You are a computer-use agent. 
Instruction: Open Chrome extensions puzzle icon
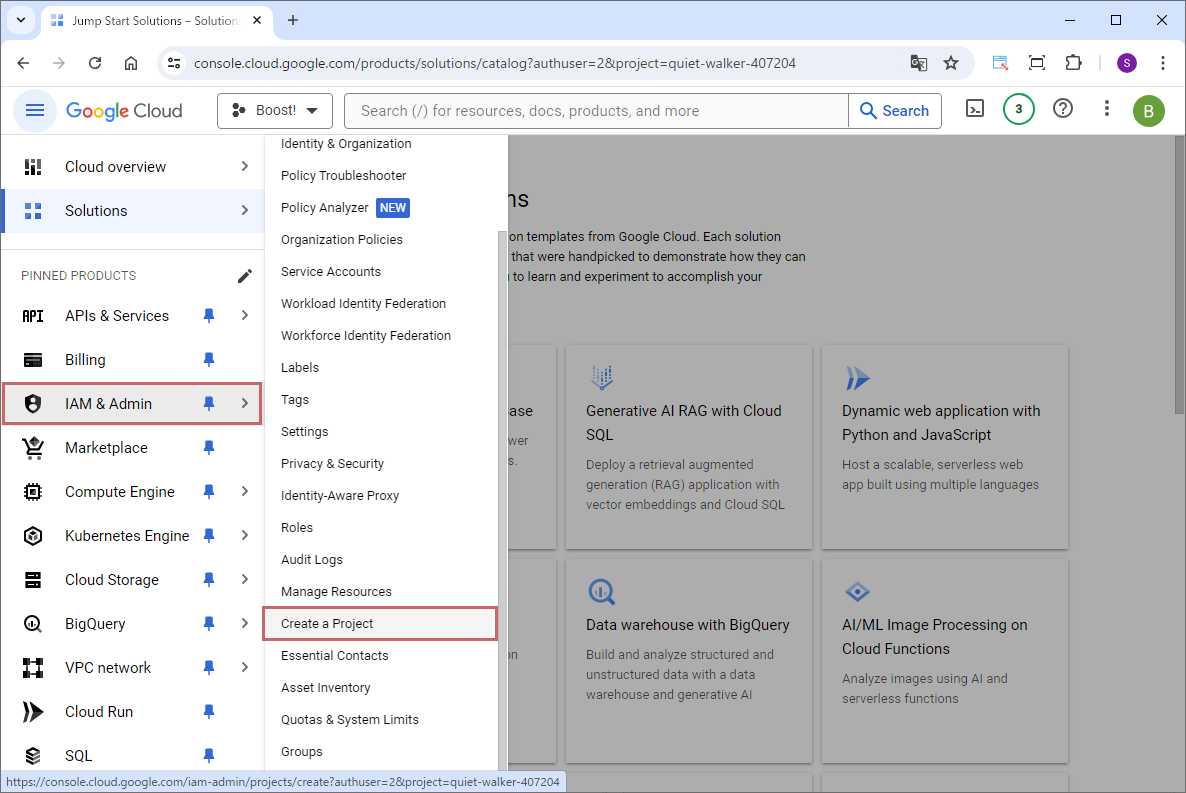1073,63
